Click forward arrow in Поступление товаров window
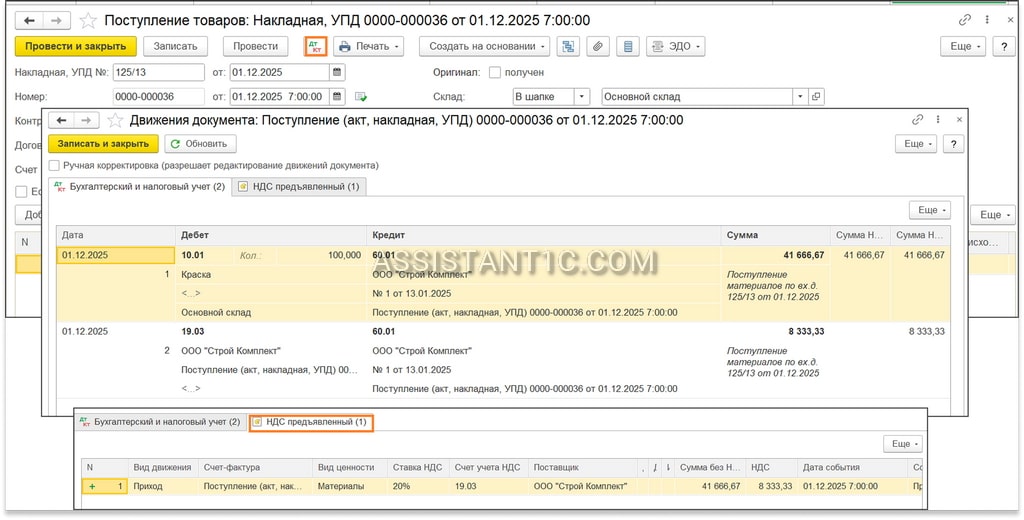This screenshot has height=520, width=1024. 56,21
